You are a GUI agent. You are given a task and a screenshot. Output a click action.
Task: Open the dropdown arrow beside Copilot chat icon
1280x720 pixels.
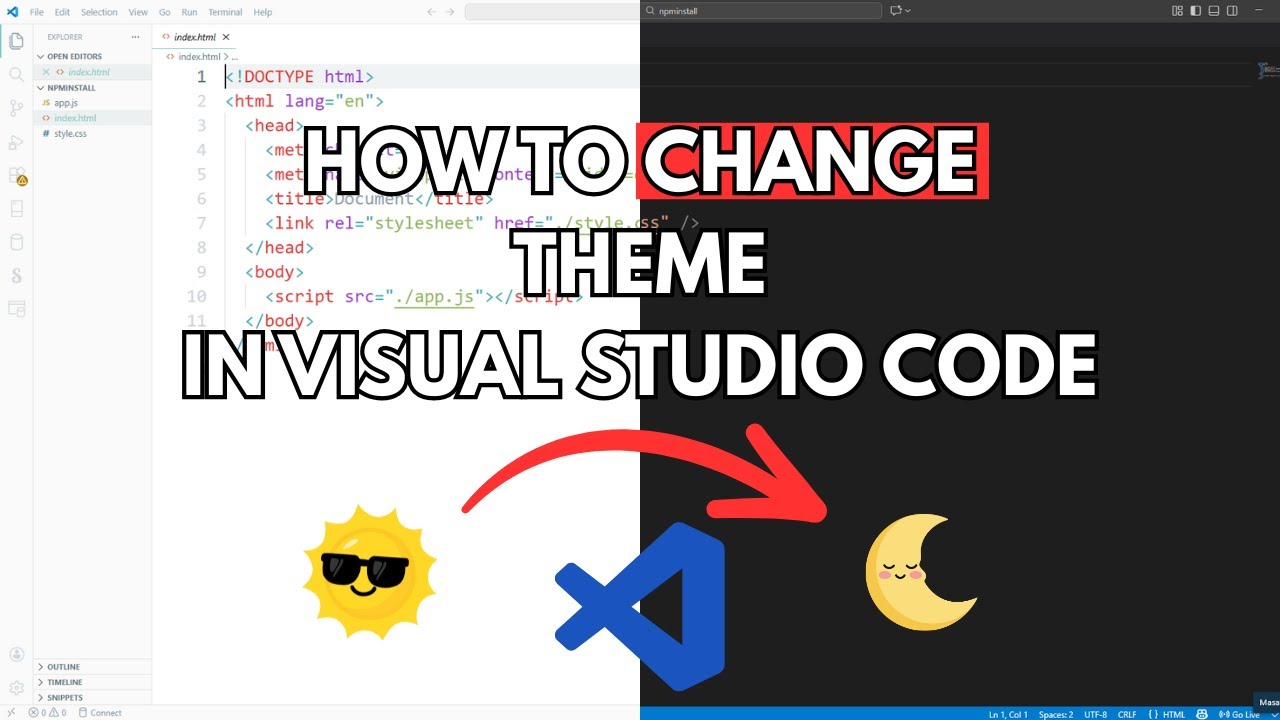908,11
